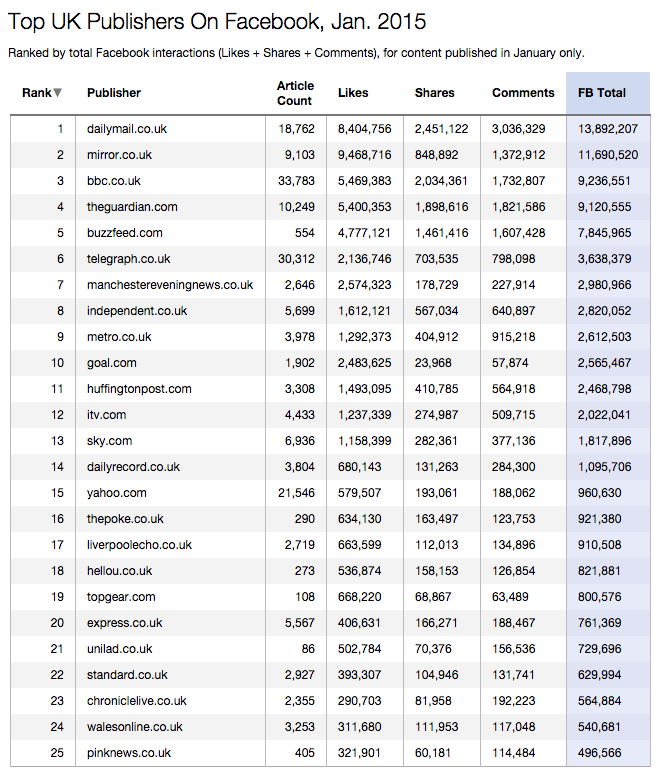Select the highlighted FB Total header
659x780 pixels.
click(x=602, y=93)
